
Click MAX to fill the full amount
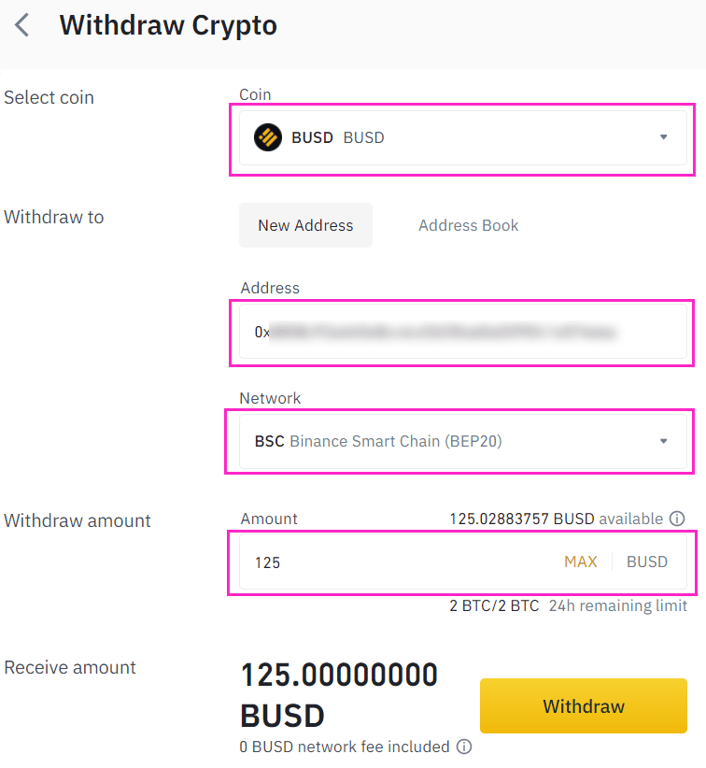click(x=580, y=562)
